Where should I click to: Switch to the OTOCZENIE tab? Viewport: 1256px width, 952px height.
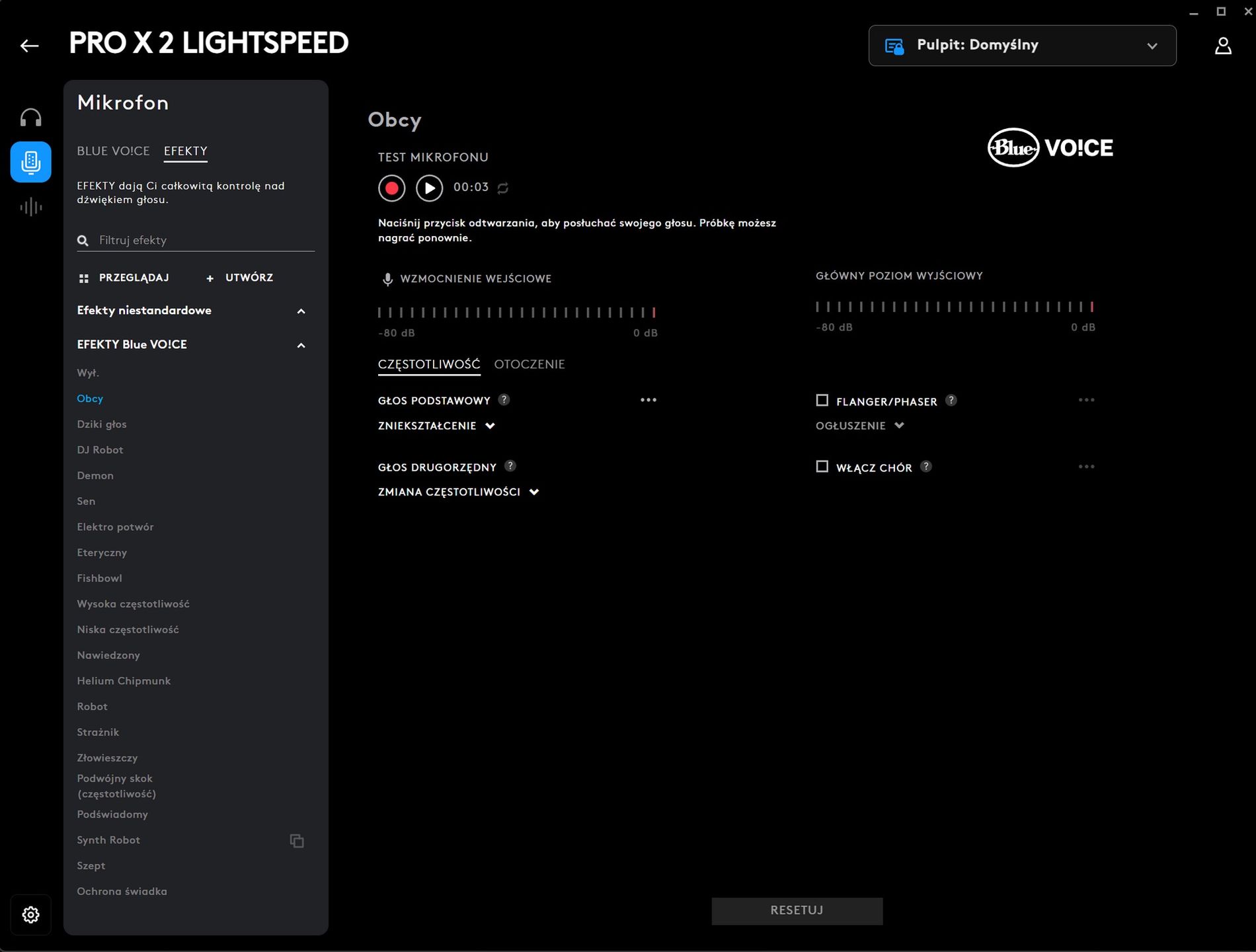pyautogui.click(x=530, y=365)
